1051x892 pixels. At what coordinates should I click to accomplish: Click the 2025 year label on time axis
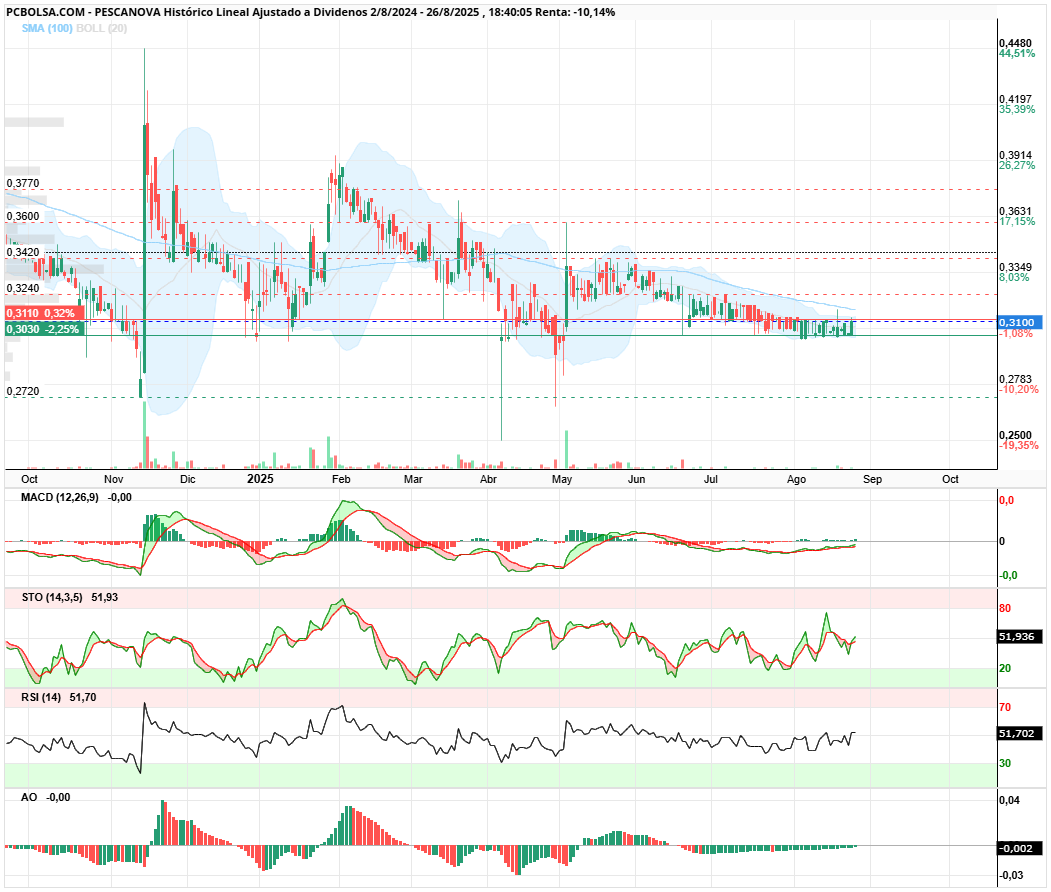tap(260, 479)
